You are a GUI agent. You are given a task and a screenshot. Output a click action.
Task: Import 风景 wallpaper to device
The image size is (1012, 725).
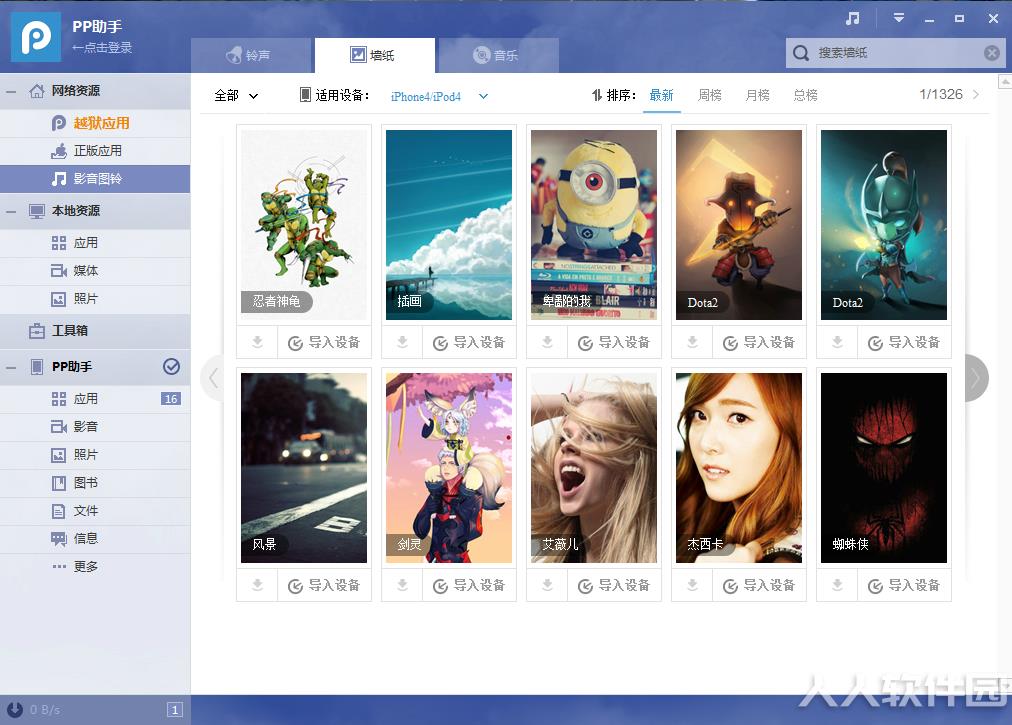click(x=324, y=586)
